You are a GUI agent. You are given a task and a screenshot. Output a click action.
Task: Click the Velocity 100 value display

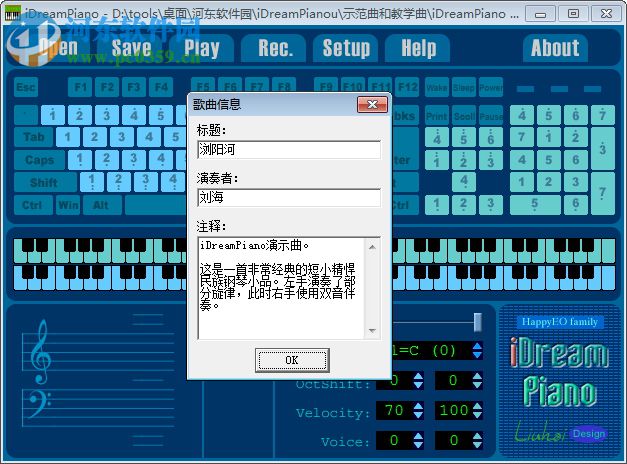point(453,410)
